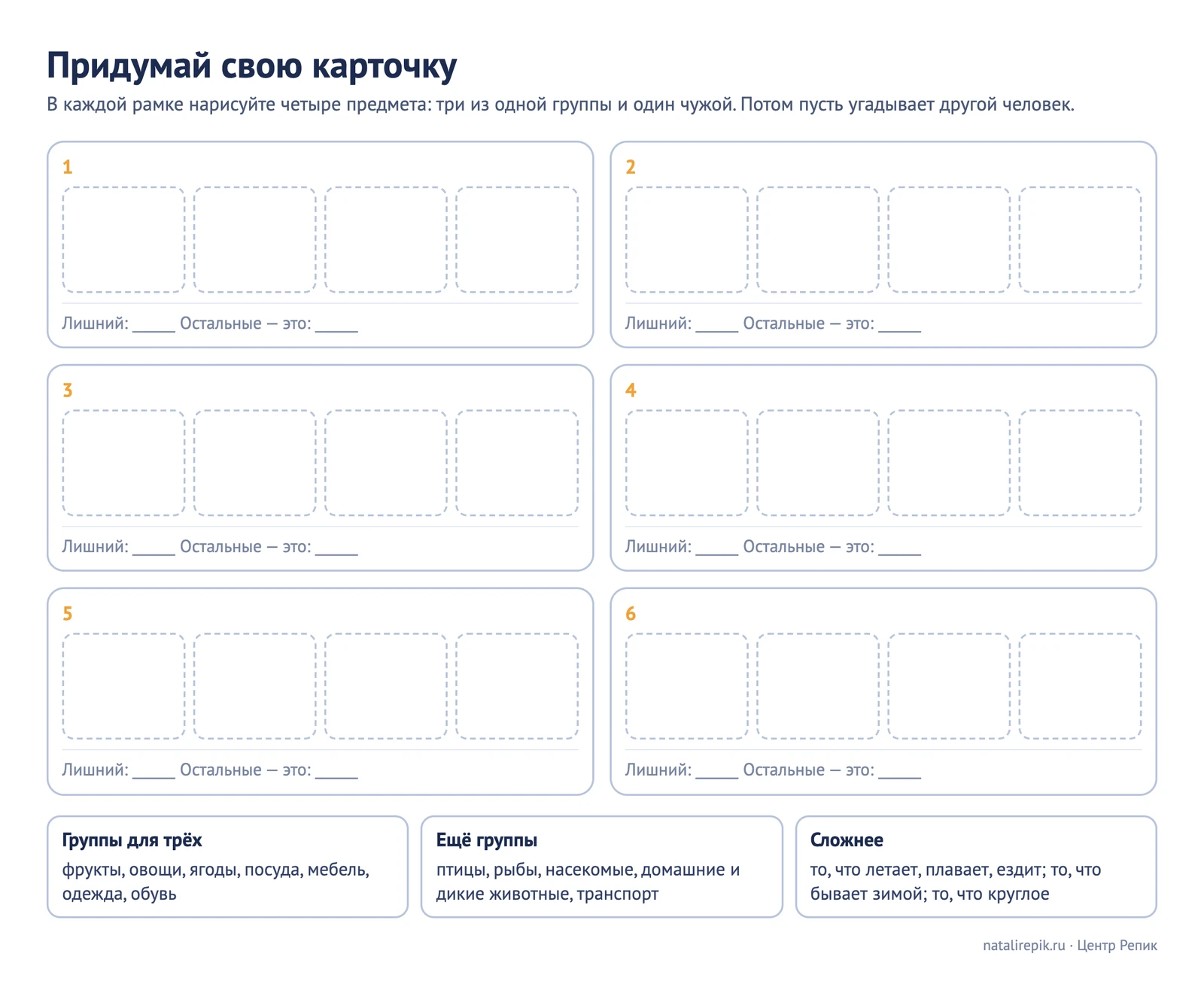
Task: Click the blank after "Остальные — это:" in card 1
Action: pyautogui.click(x=336, y=325)
